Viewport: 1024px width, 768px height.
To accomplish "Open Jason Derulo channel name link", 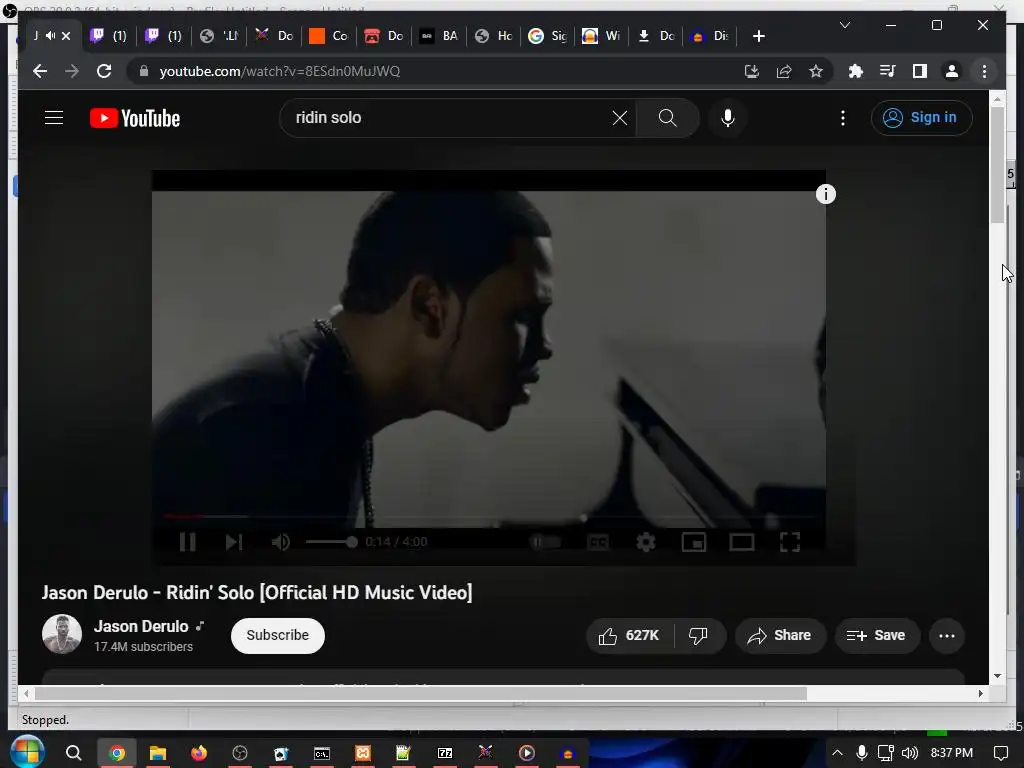I will coord(141,626).
